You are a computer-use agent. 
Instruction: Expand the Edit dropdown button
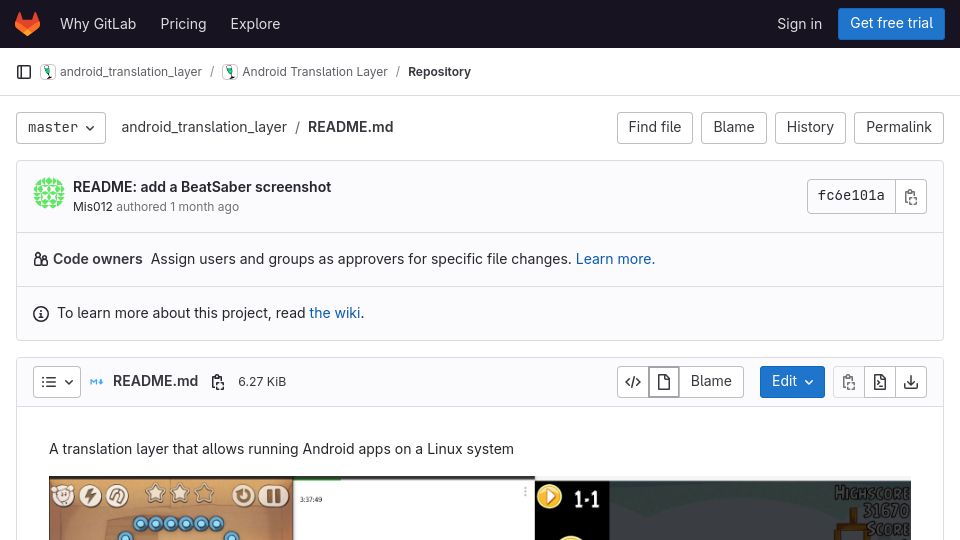(792, 382)
